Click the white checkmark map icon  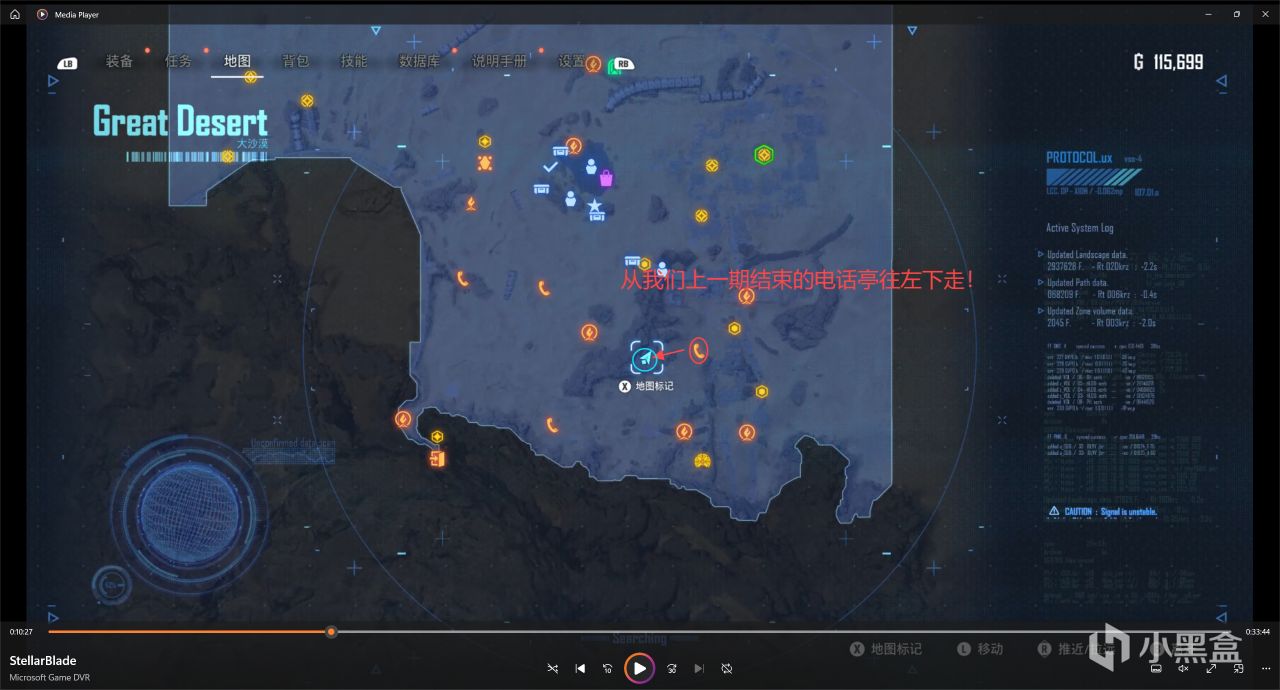coord(549,166)
